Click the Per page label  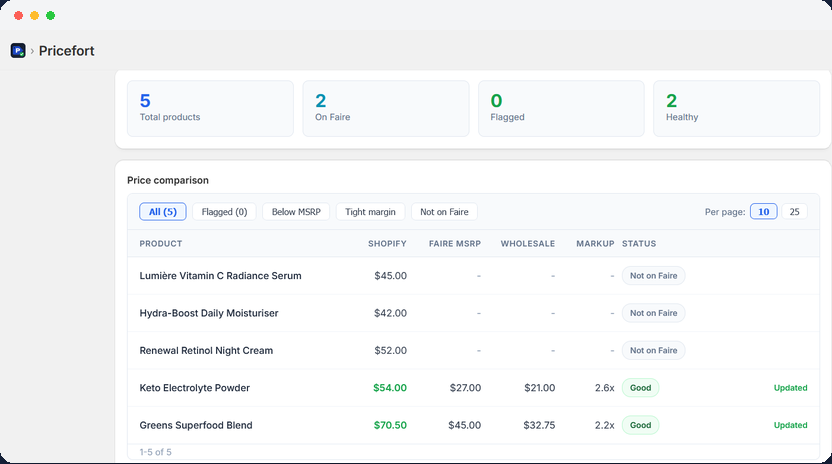click(x=725, y=212)
